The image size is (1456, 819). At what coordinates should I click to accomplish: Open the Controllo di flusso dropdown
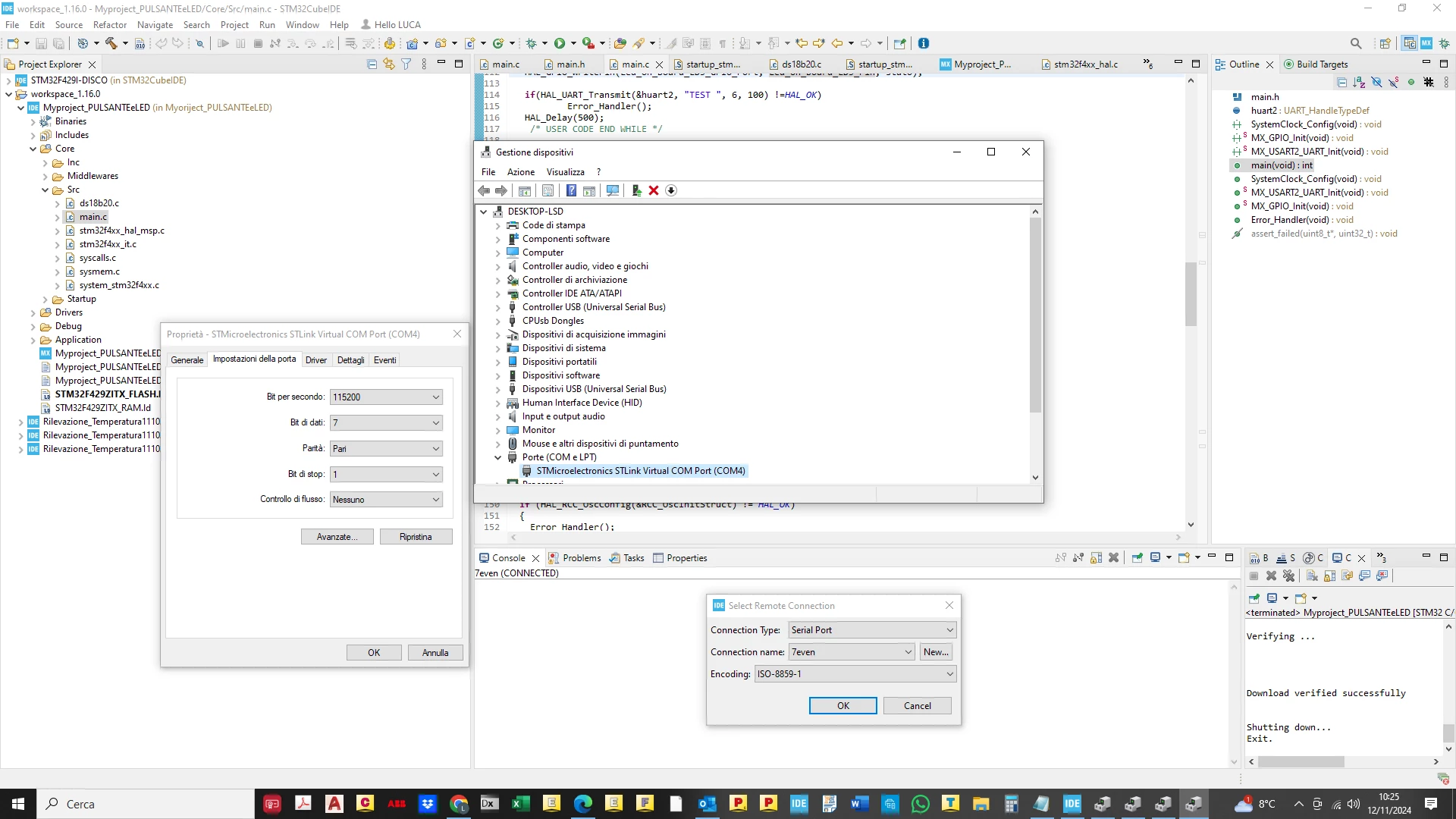point(386,500)
